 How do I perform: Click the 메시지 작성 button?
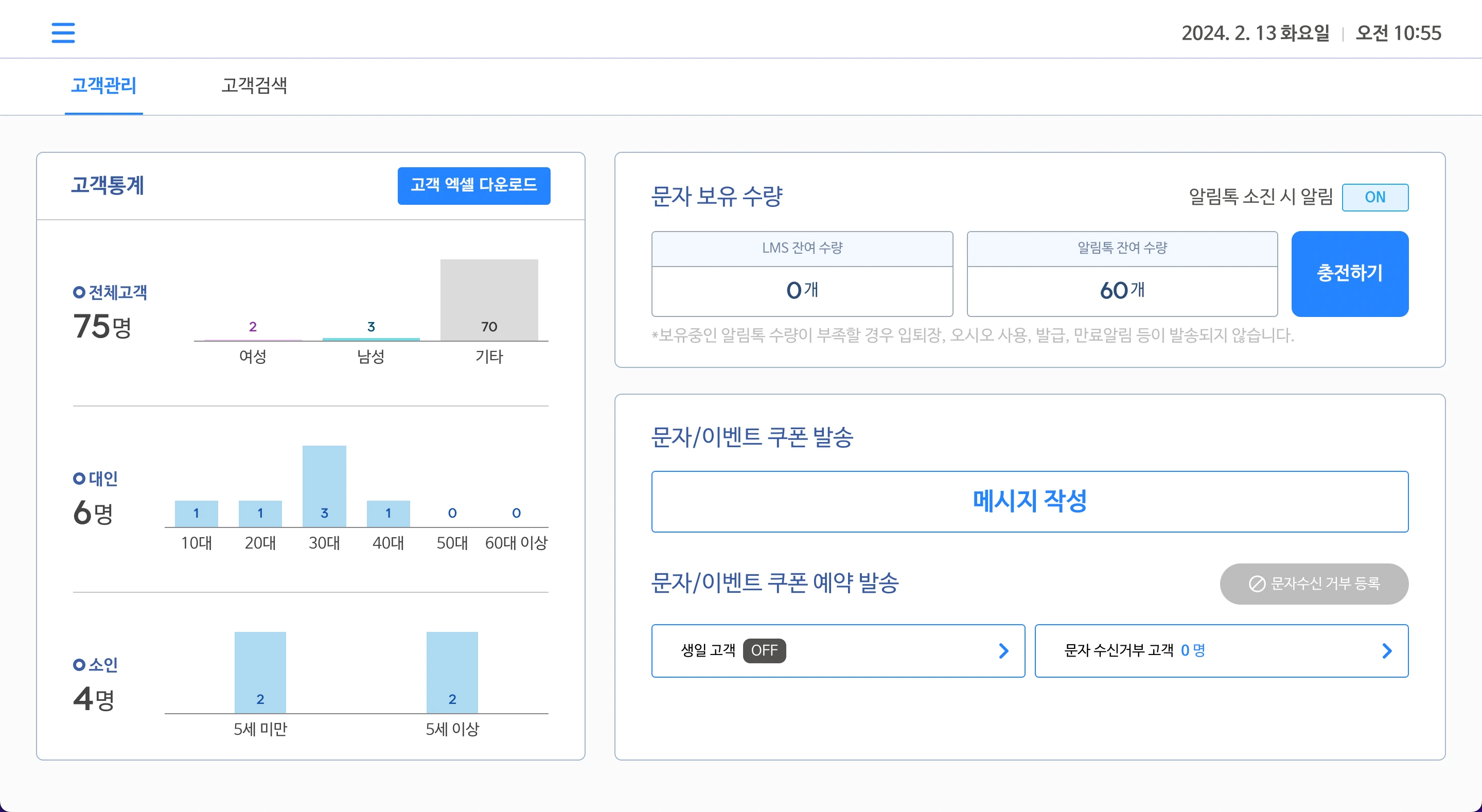pos(1029,501)
